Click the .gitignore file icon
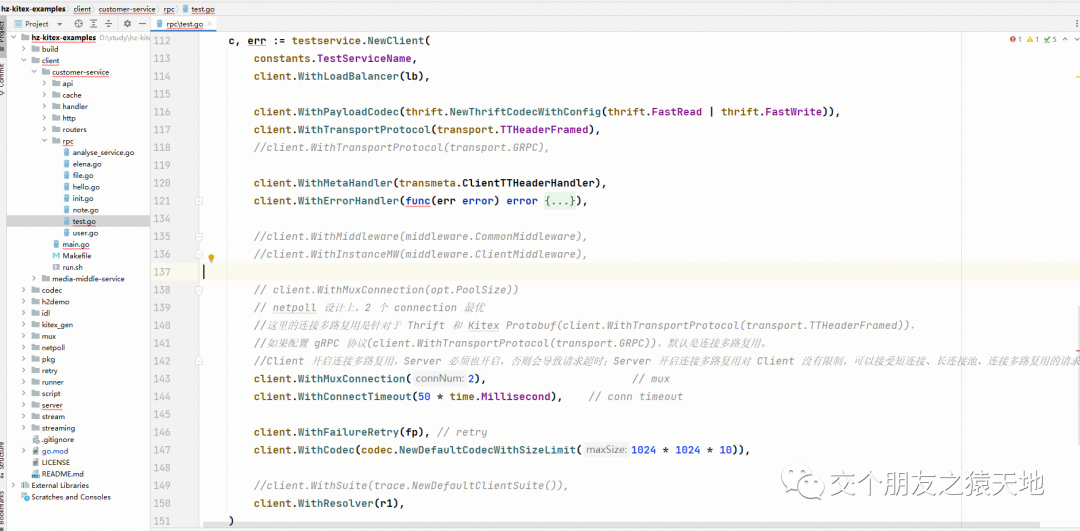This screenshot has width=1080, height=531. 36,439
